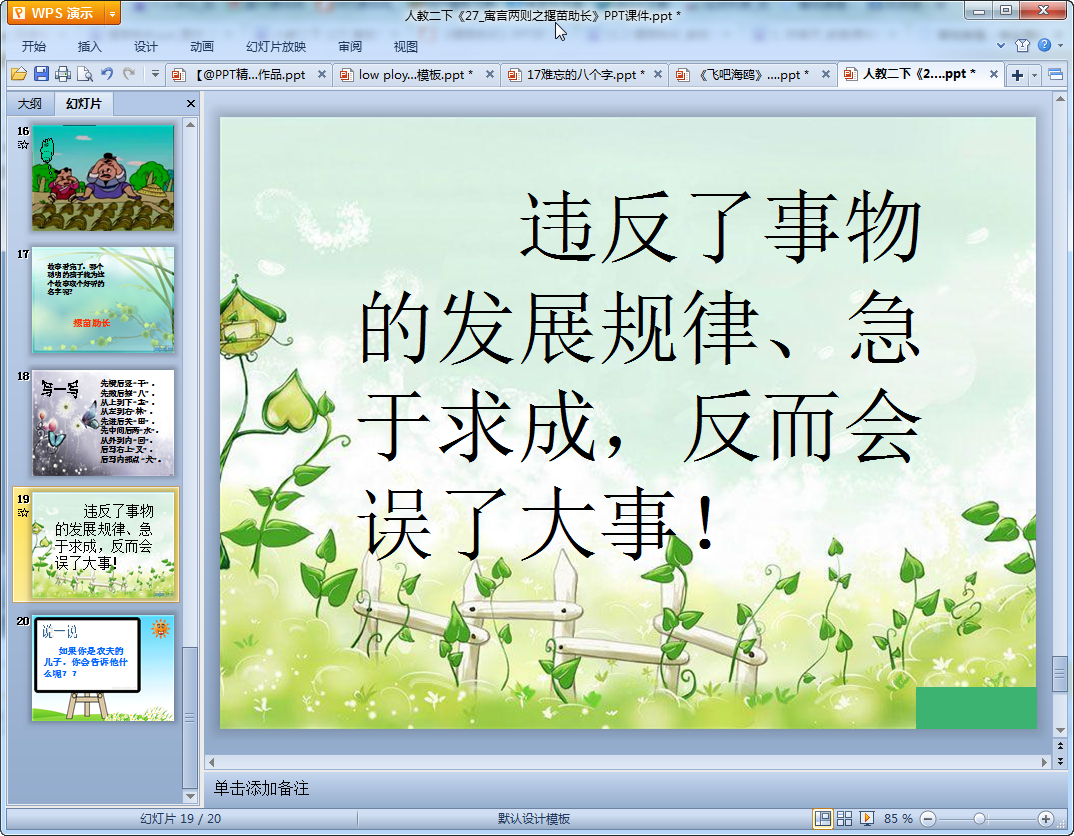
Task: Click the Undo arrow icon
Action: click(x=107, y=74)
